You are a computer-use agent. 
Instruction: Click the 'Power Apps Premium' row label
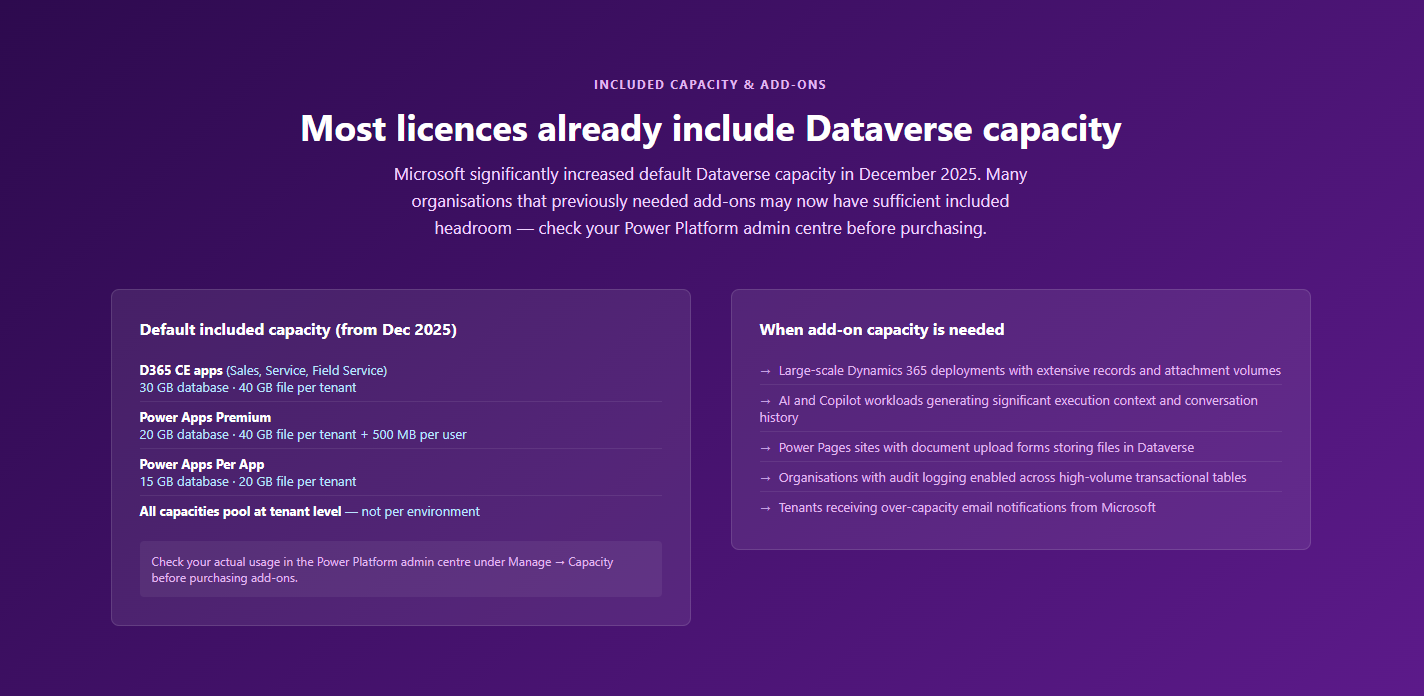(205, 417)
